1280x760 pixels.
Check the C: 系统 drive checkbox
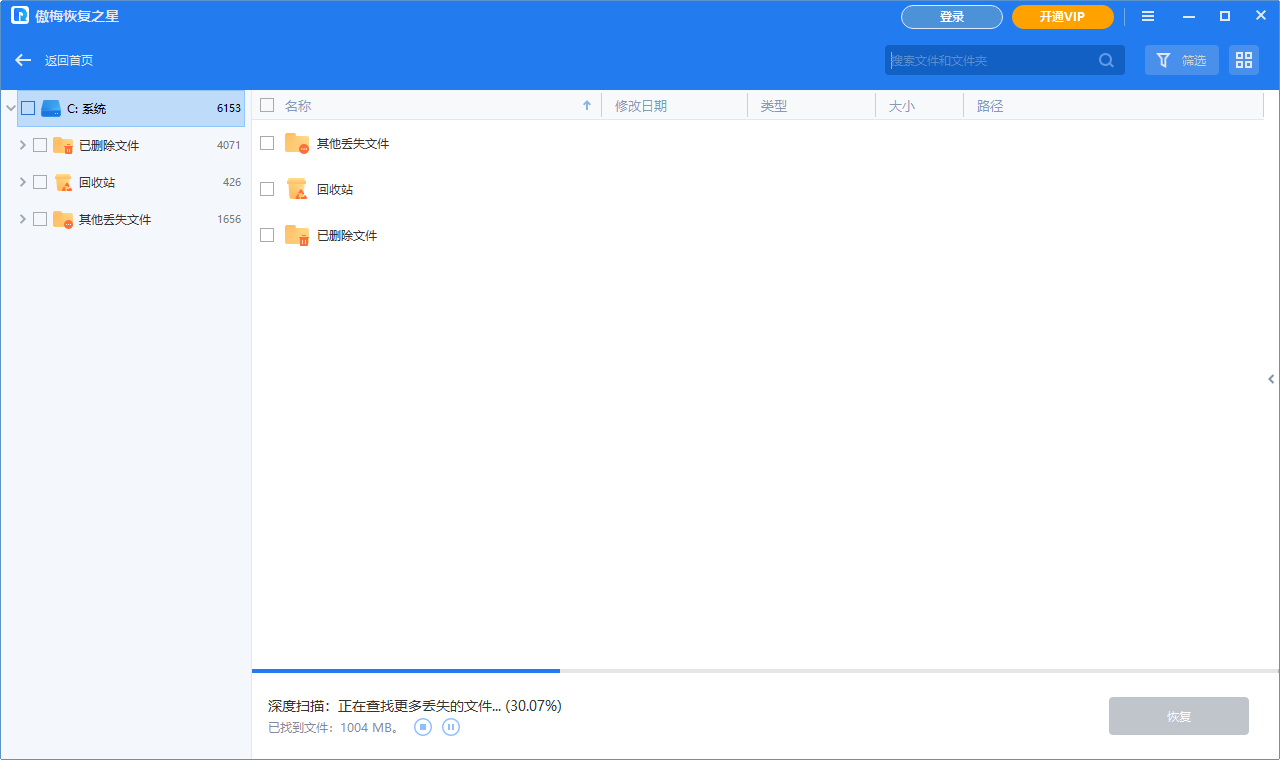tap(26, 108)
